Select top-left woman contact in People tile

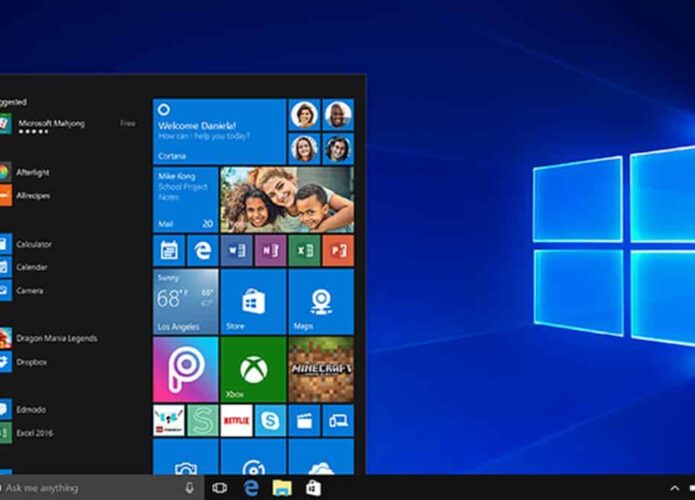pos(305,115)
